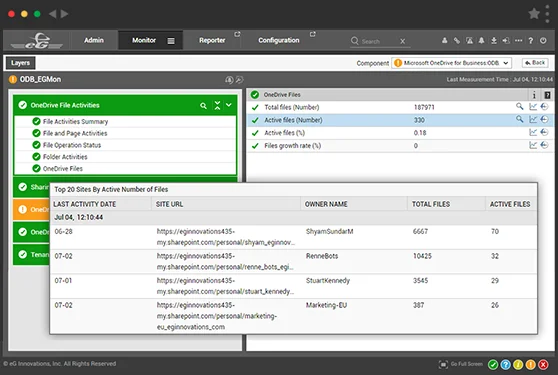The image size is (558, 375).
Task: Expand the OneDrive File Activities chevron
Action: 229,105
